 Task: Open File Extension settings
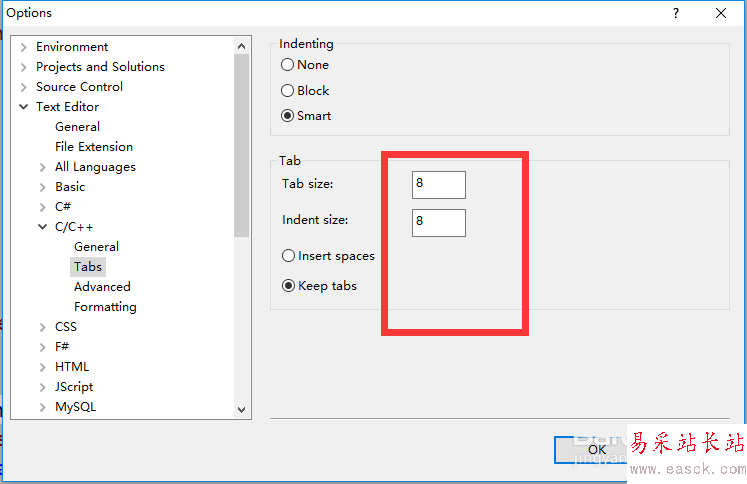(x=94, y=147)
